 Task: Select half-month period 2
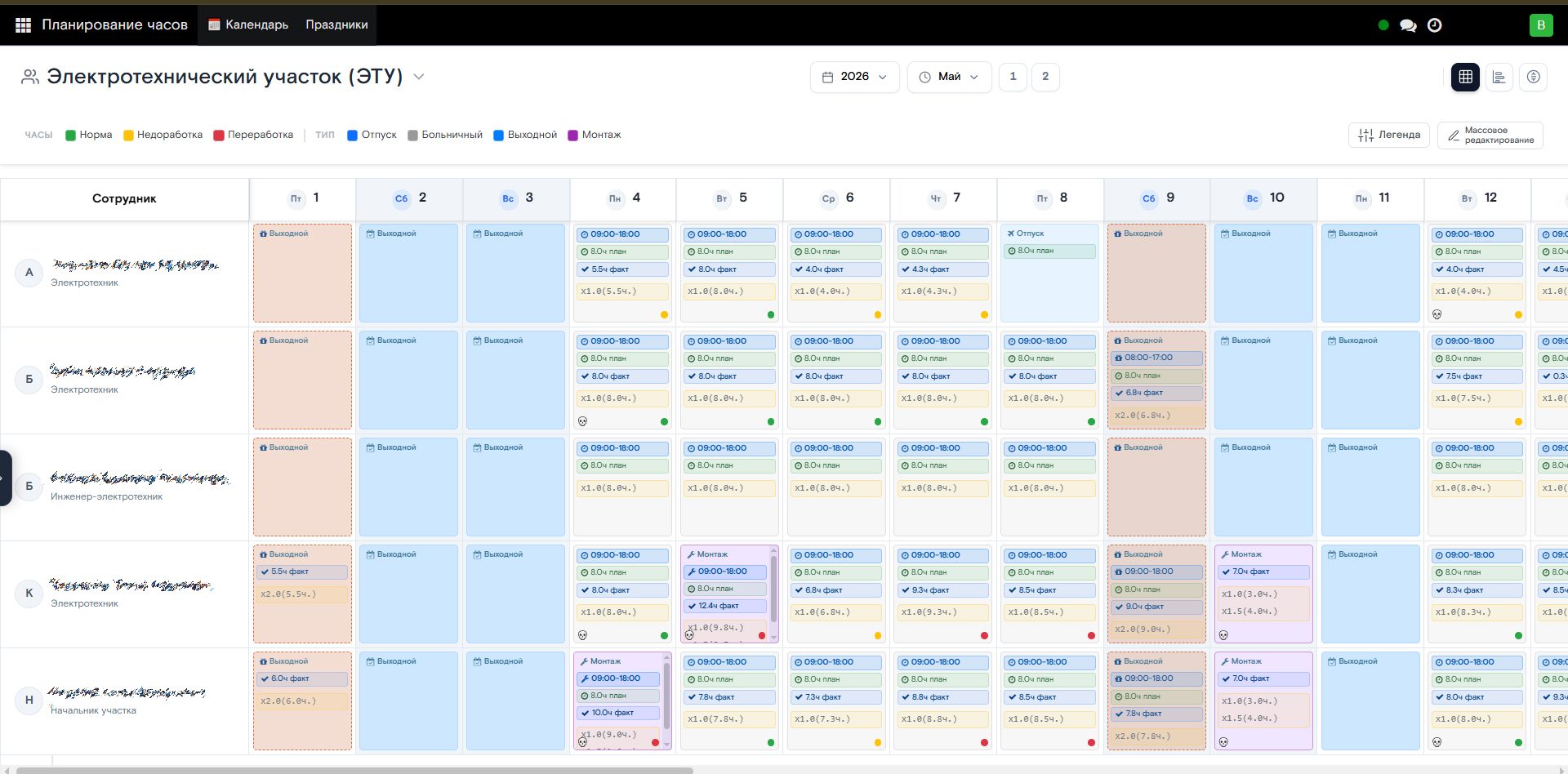[1045, 77]
